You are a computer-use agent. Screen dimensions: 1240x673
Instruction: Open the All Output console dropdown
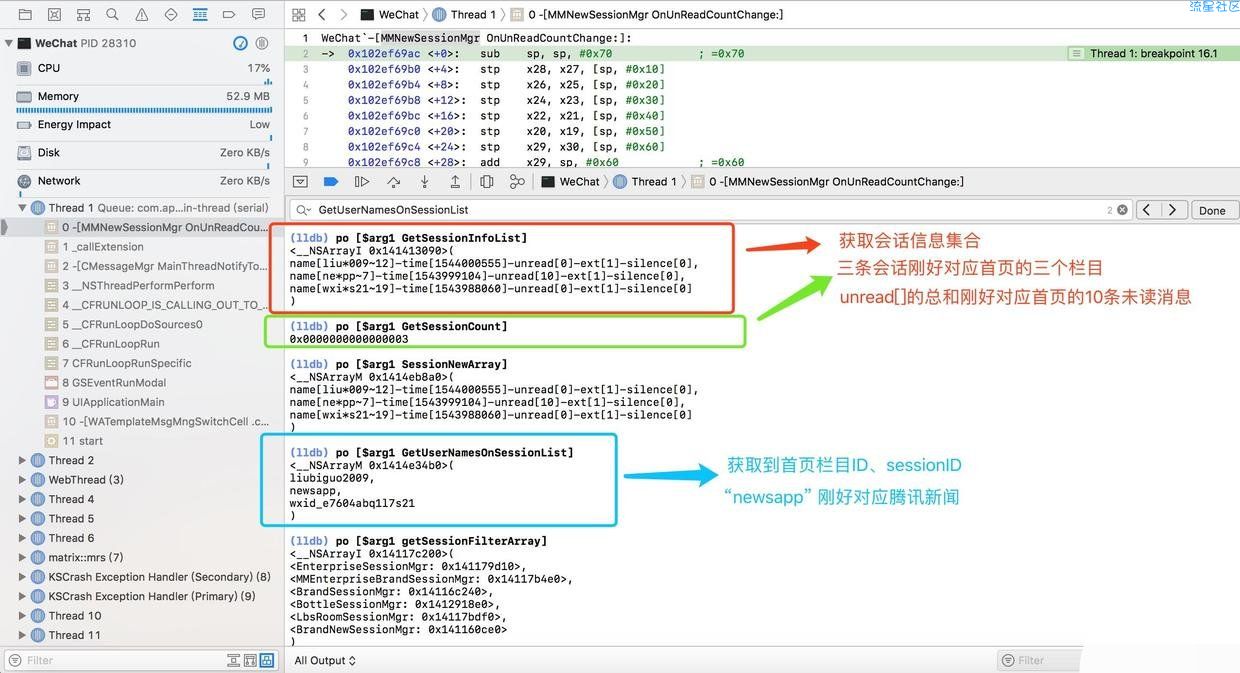[325, 661]
